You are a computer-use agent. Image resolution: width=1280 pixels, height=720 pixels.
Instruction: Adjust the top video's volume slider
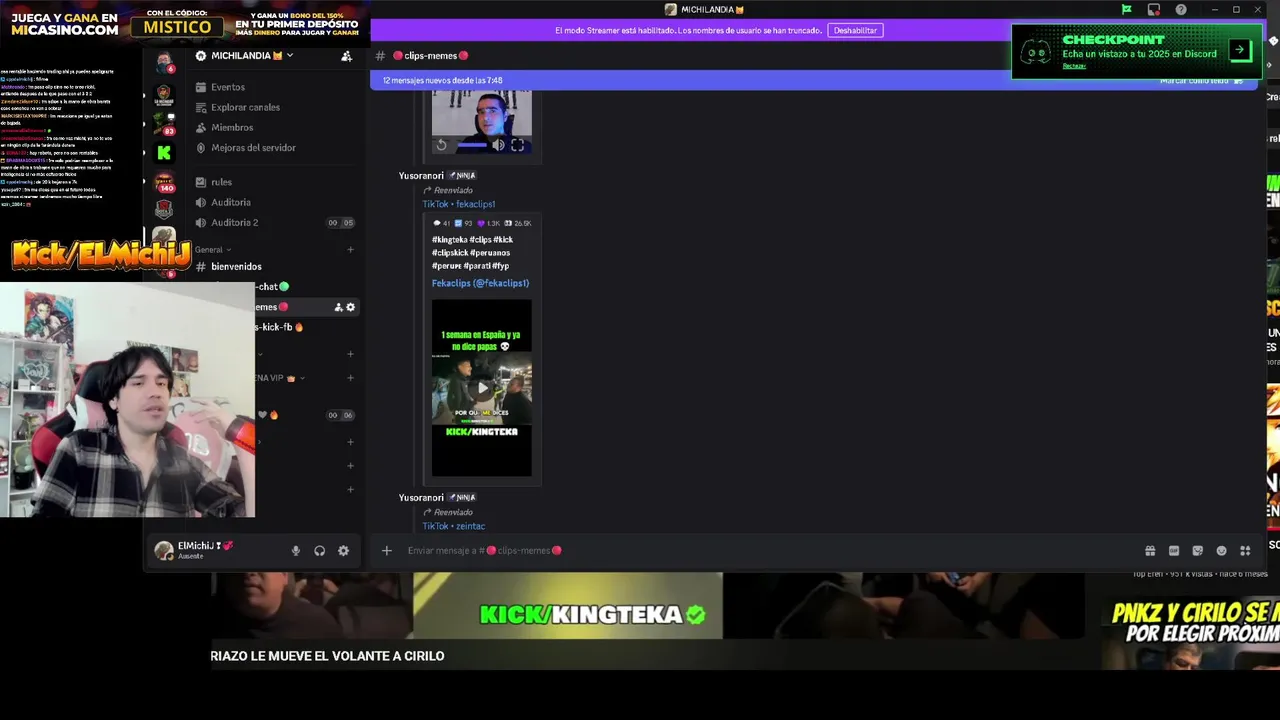472,145
